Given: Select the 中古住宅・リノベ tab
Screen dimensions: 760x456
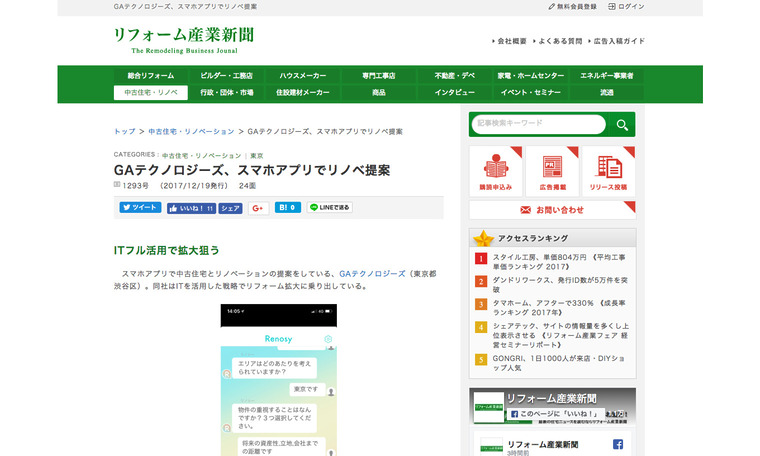Looking at the screenshot, I should click(x=151, y=92).
